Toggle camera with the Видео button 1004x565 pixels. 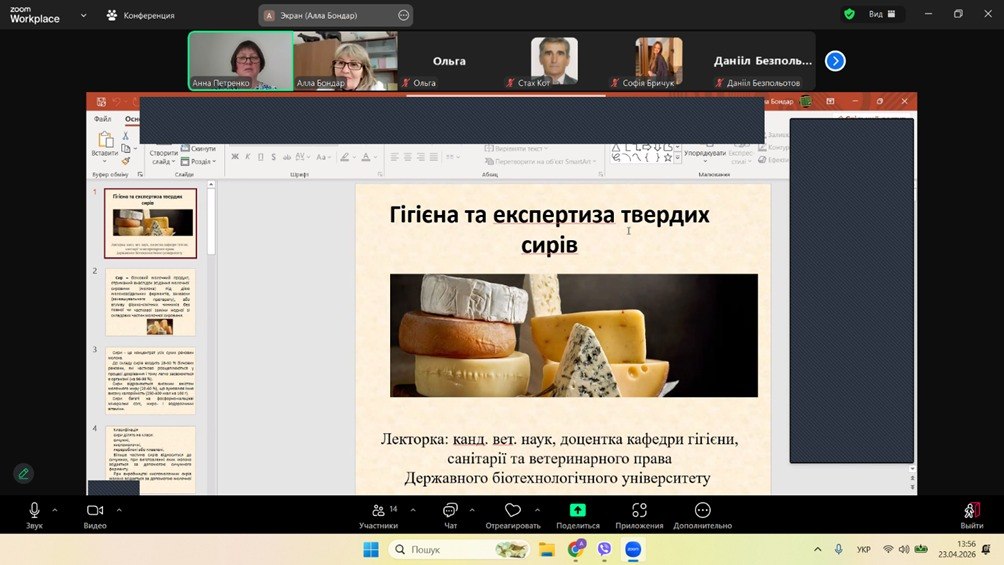[95, 512]
